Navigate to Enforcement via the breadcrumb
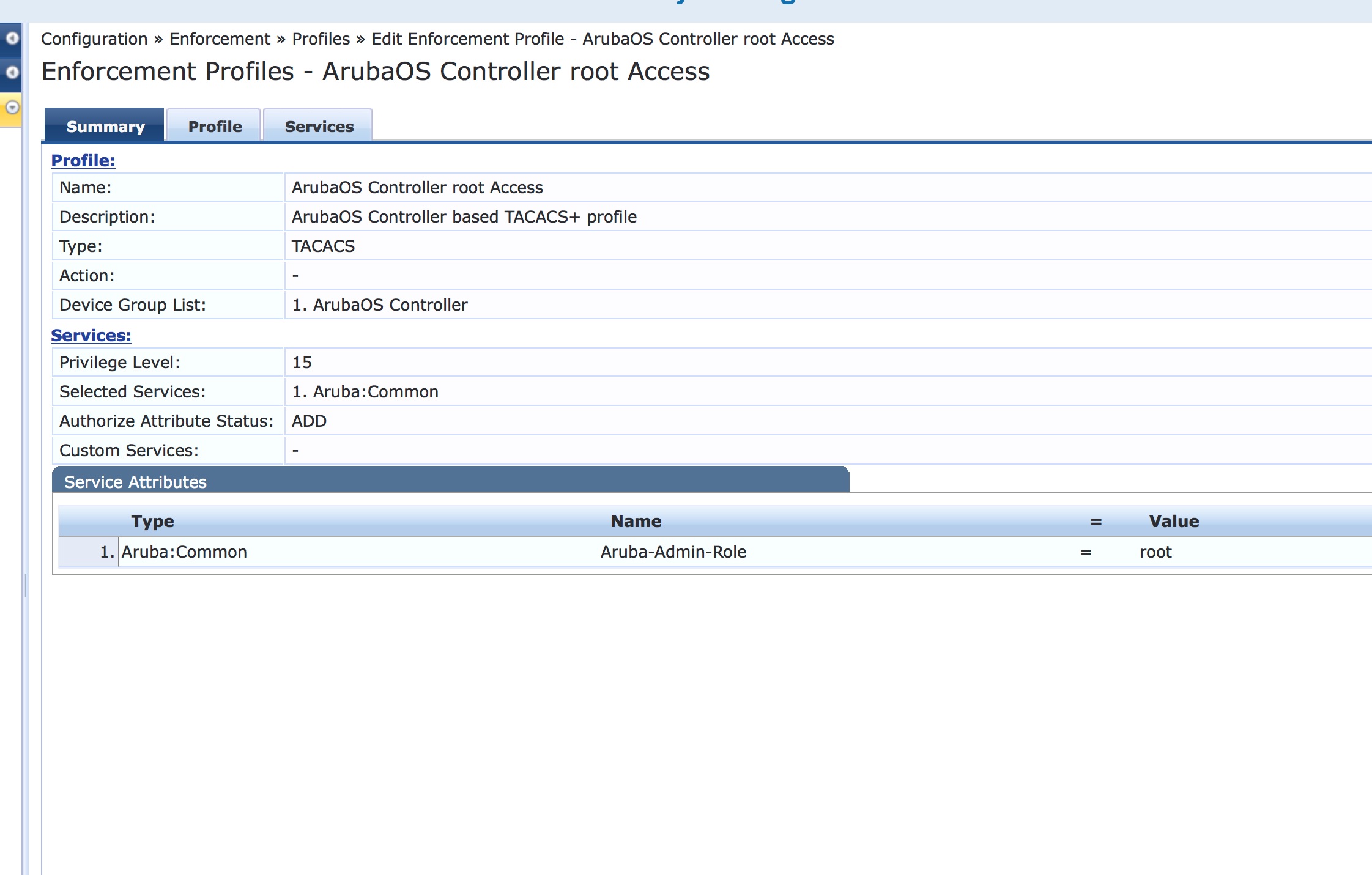 click(219, 39)
